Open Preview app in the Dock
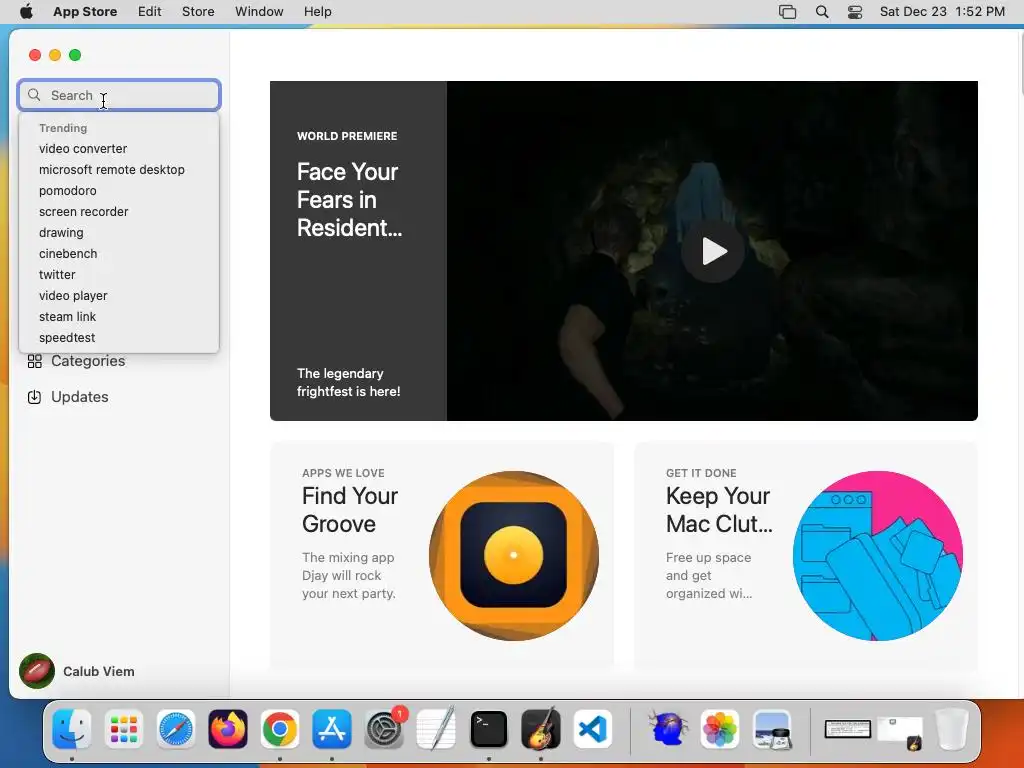 772,729
